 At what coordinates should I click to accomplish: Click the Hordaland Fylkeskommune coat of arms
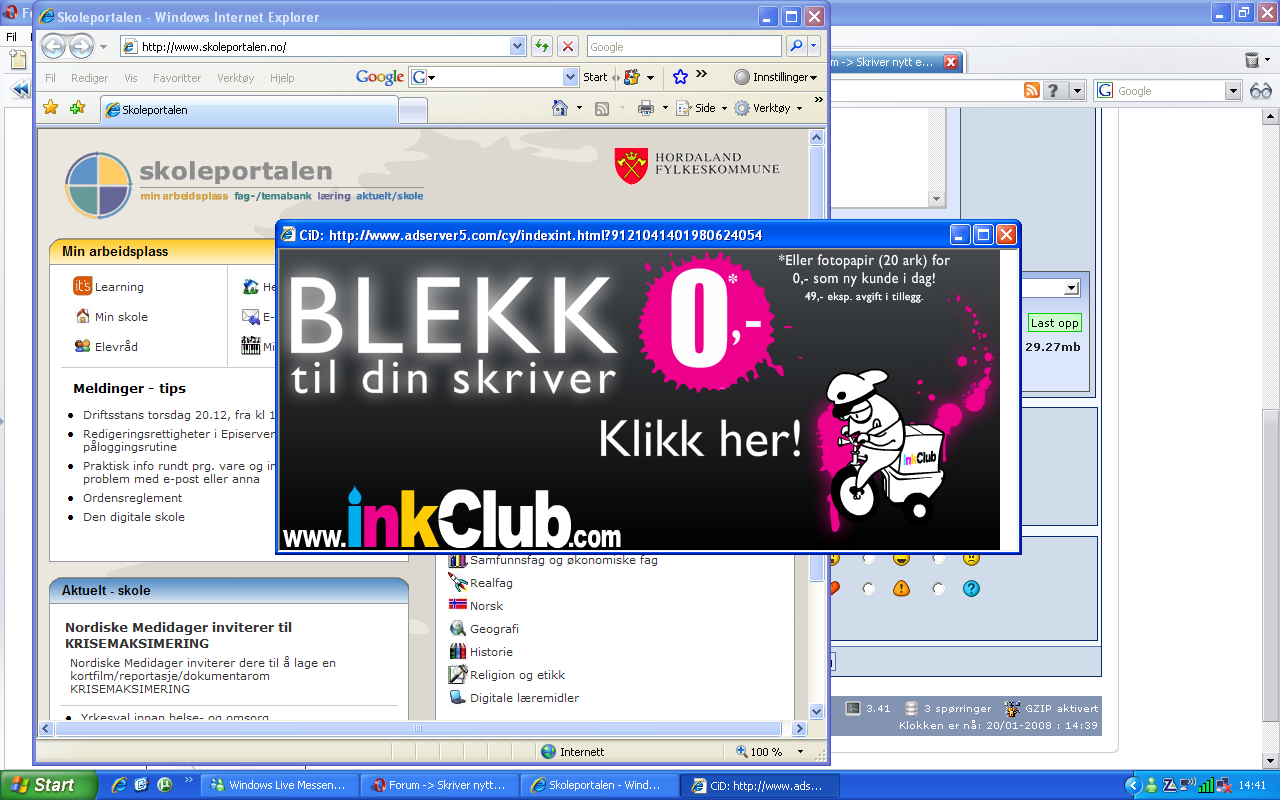(x=631, y=166)
